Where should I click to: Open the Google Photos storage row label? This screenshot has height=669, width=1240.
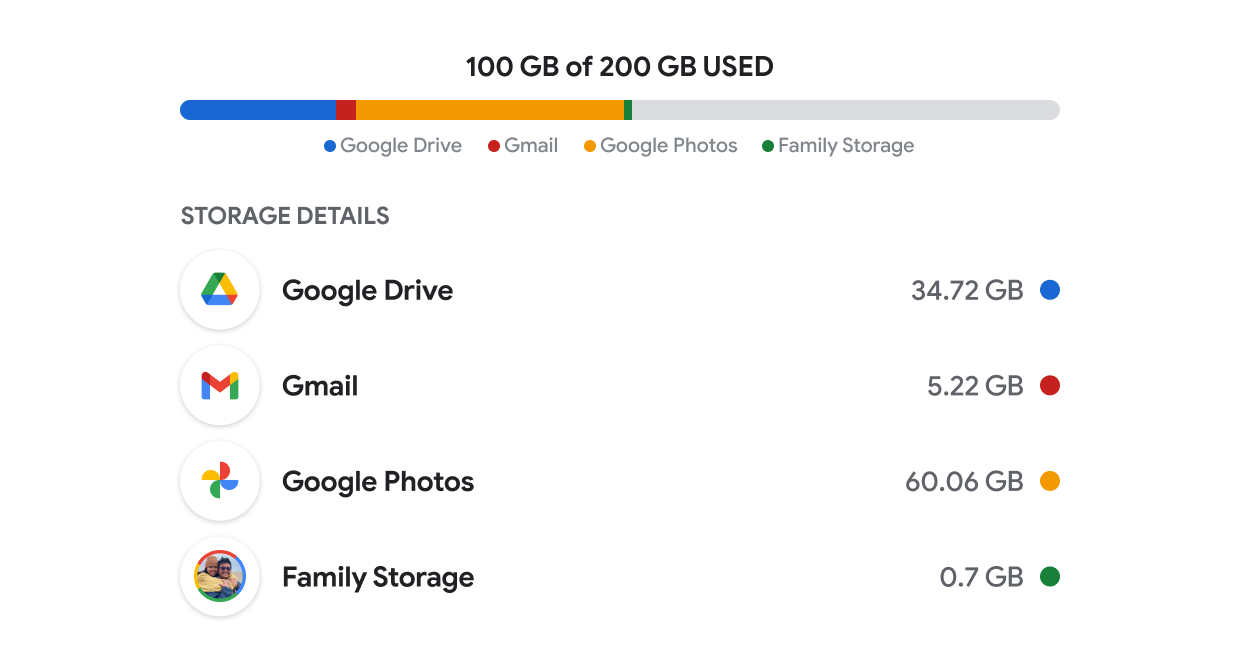[x=378, y=481]
